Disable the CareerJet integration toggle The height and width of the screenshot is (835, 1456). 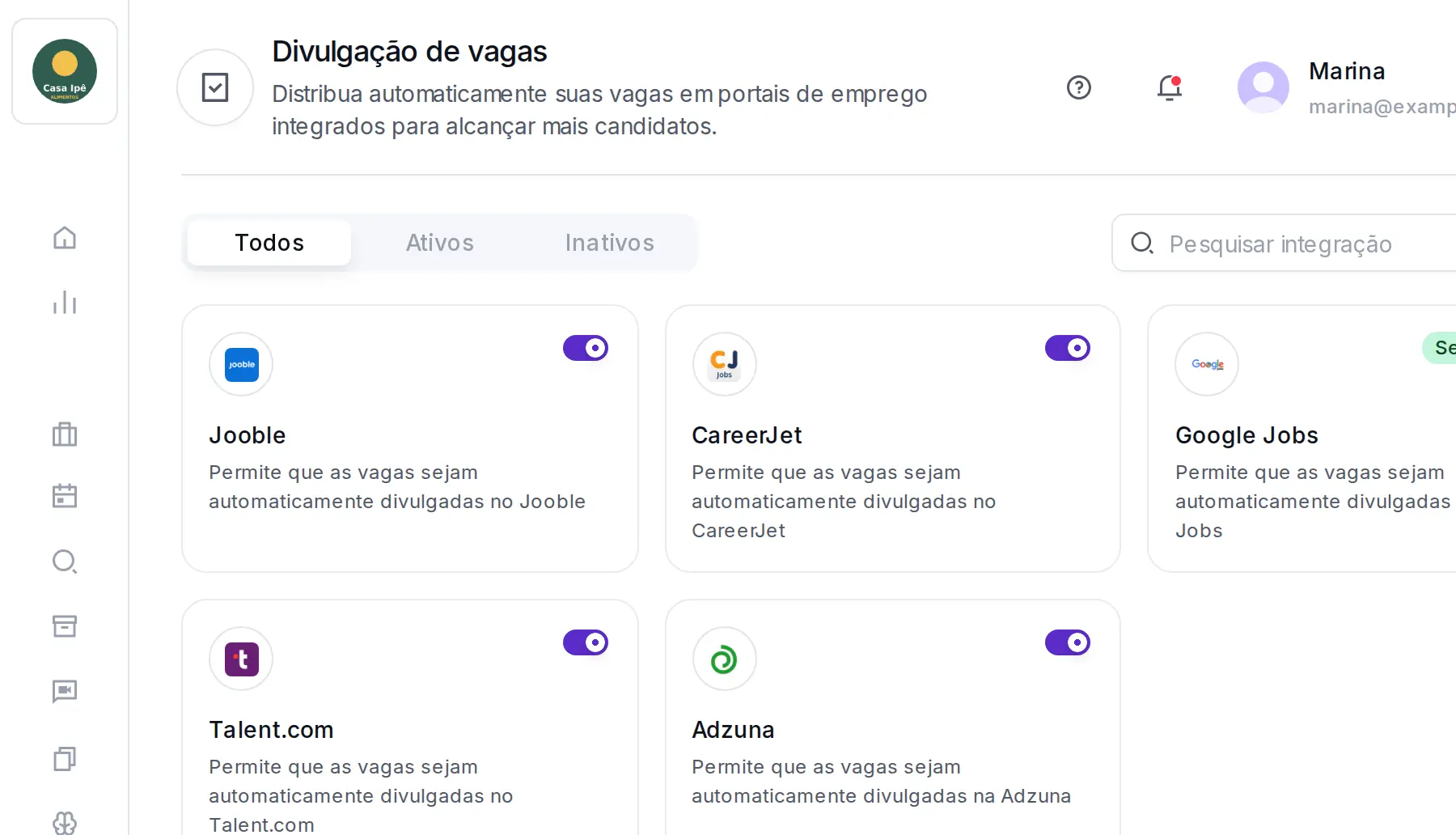pos(1068,348)
